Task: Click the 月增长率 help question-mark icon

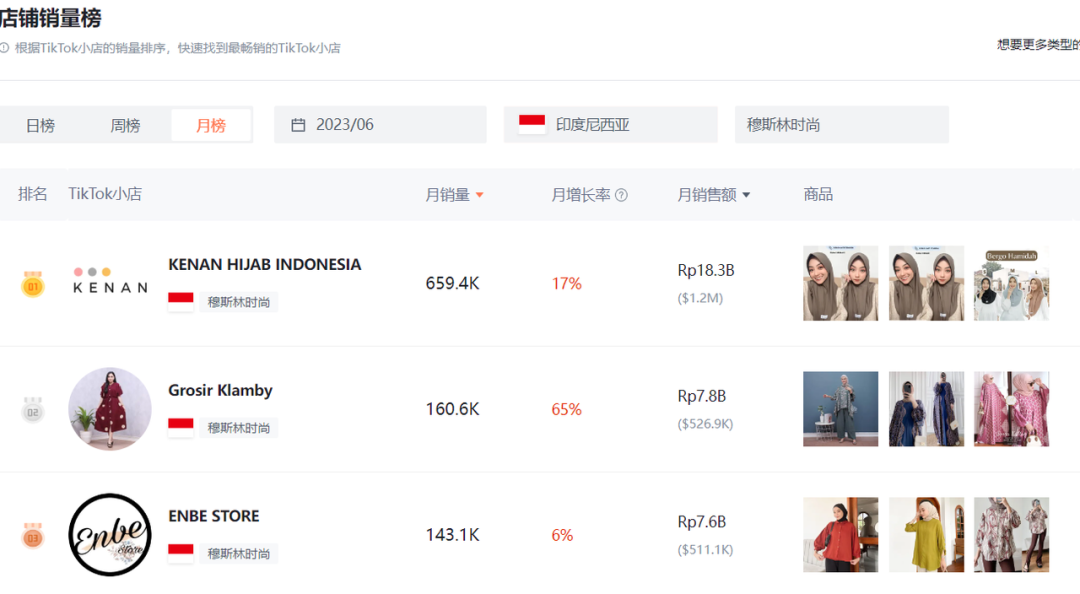Action: coord(621,195)
